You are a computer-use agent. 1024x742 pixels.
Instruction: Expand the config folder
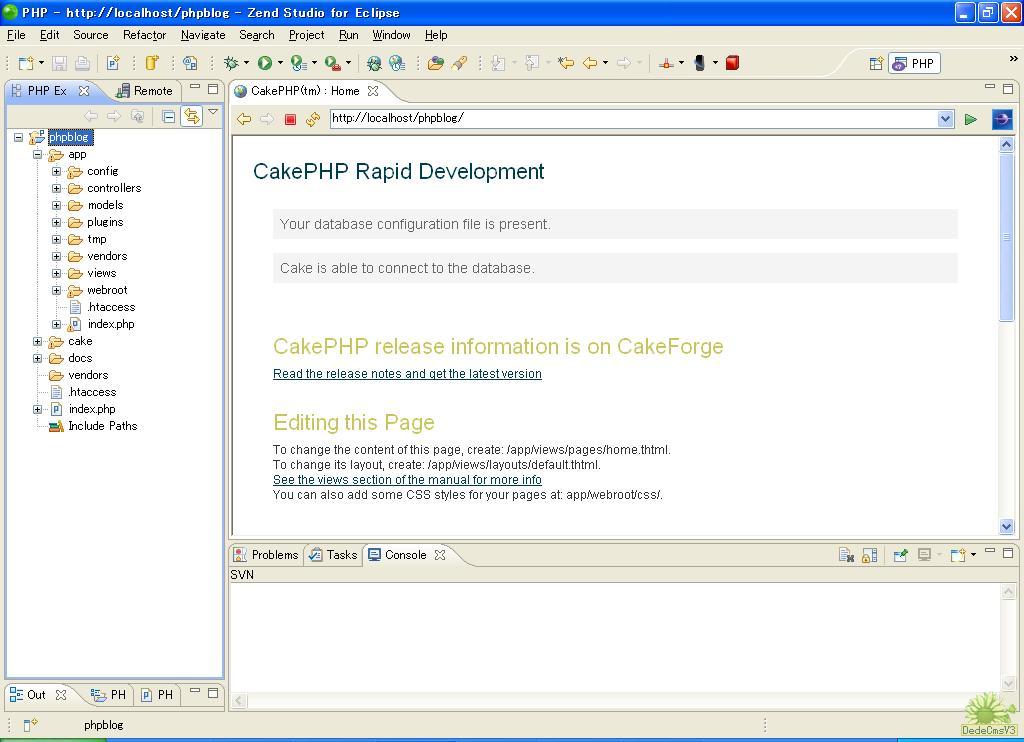tap(57, 172)
